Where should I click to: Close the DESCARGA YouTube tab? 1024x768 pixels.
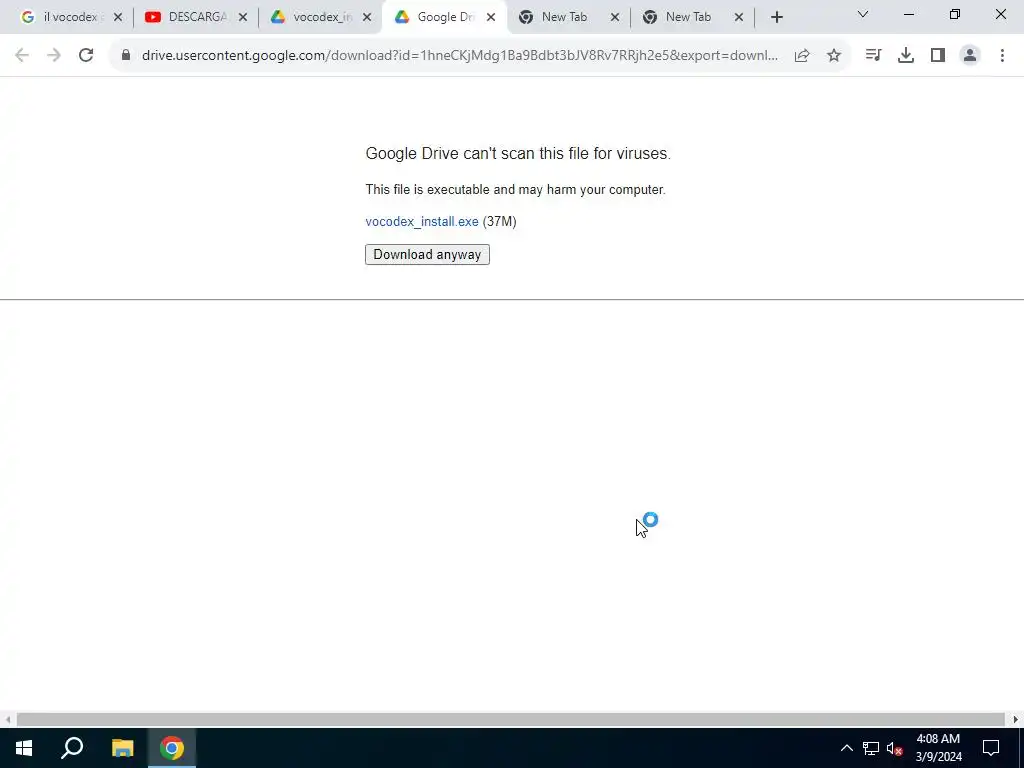(243, 18)
